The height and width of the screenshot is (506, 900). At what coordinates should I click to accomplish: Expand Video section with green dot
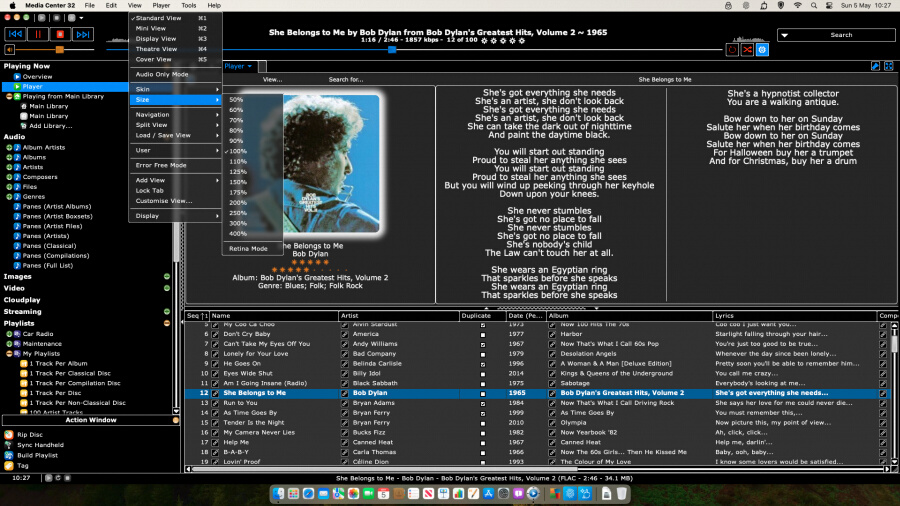click(x=167, y=289)
